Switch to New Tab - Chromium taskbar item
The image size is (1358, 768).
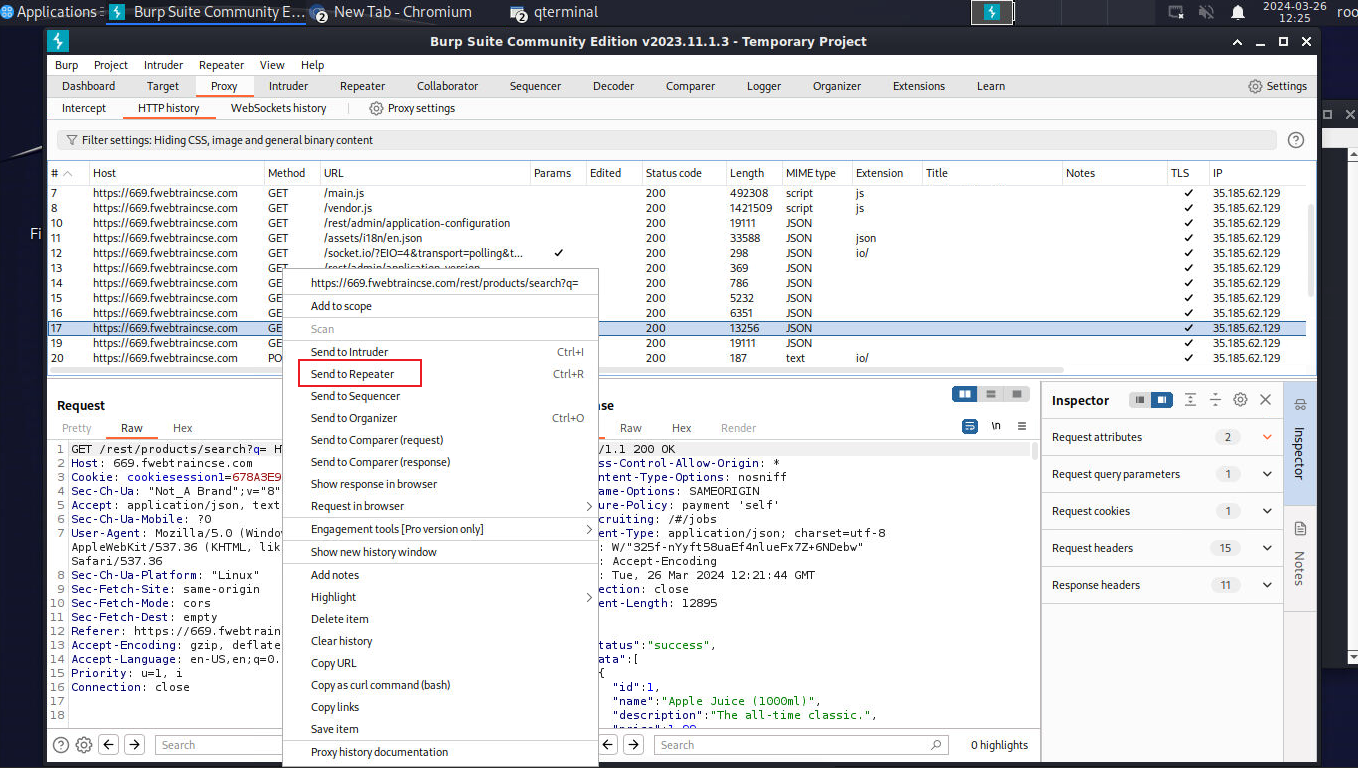393,12
